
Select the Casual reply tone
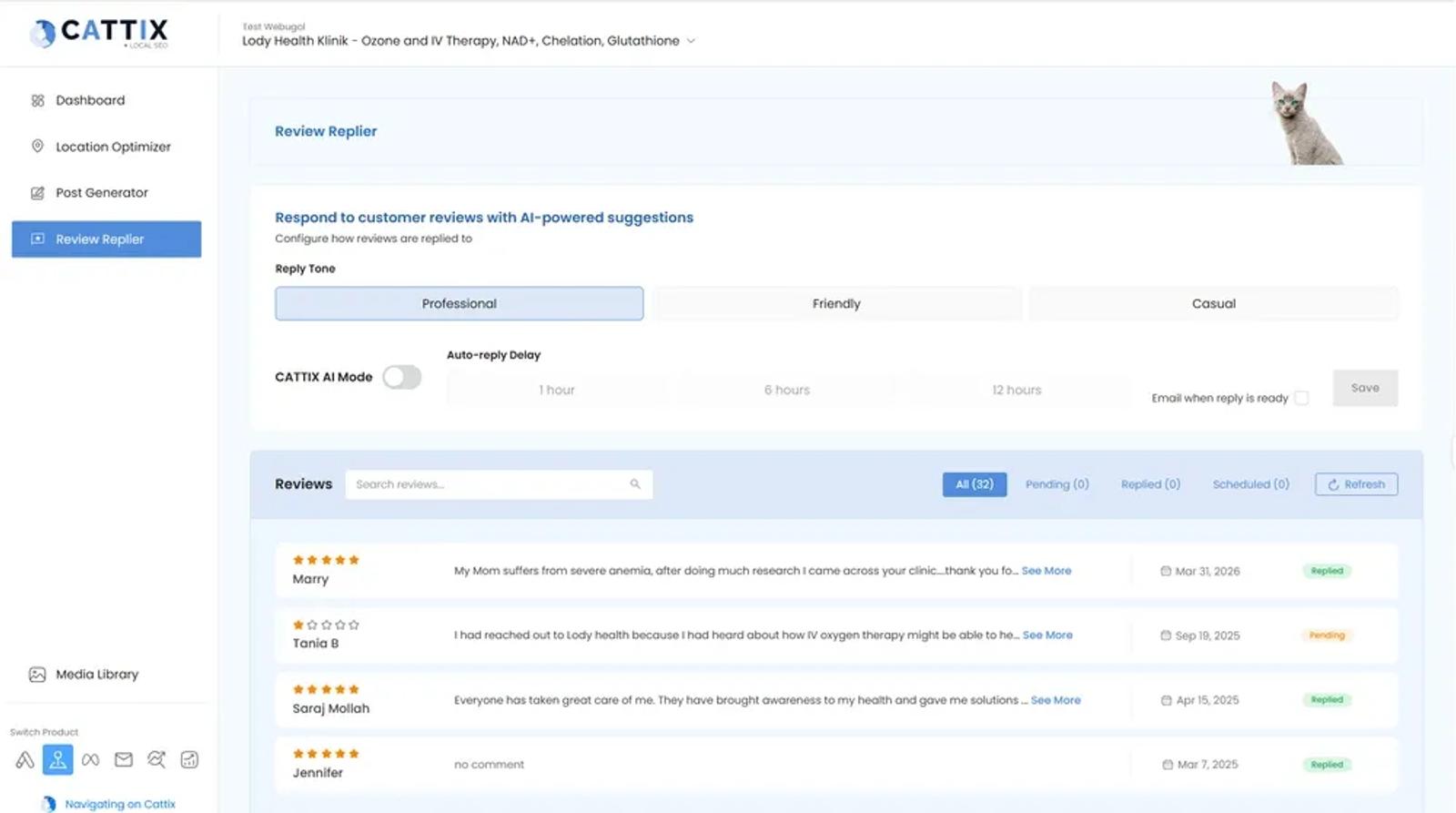pos(1214,303)
